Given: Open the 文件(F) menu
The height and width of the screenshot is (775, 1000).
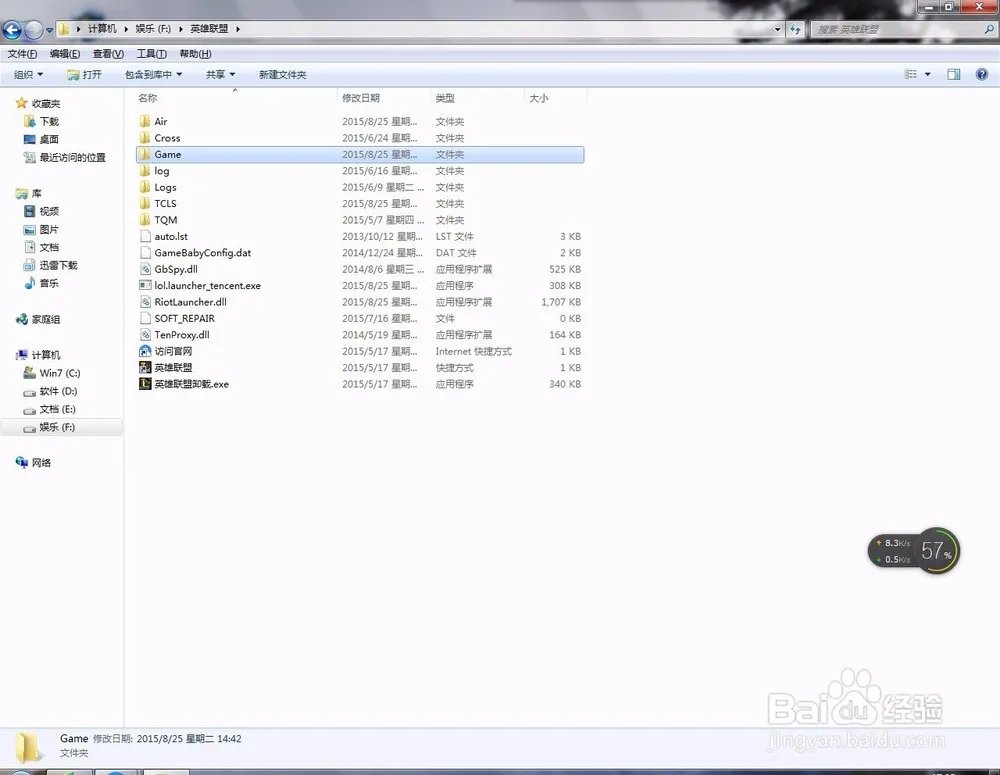Looking at the screenshot, I should pos(22,54).
